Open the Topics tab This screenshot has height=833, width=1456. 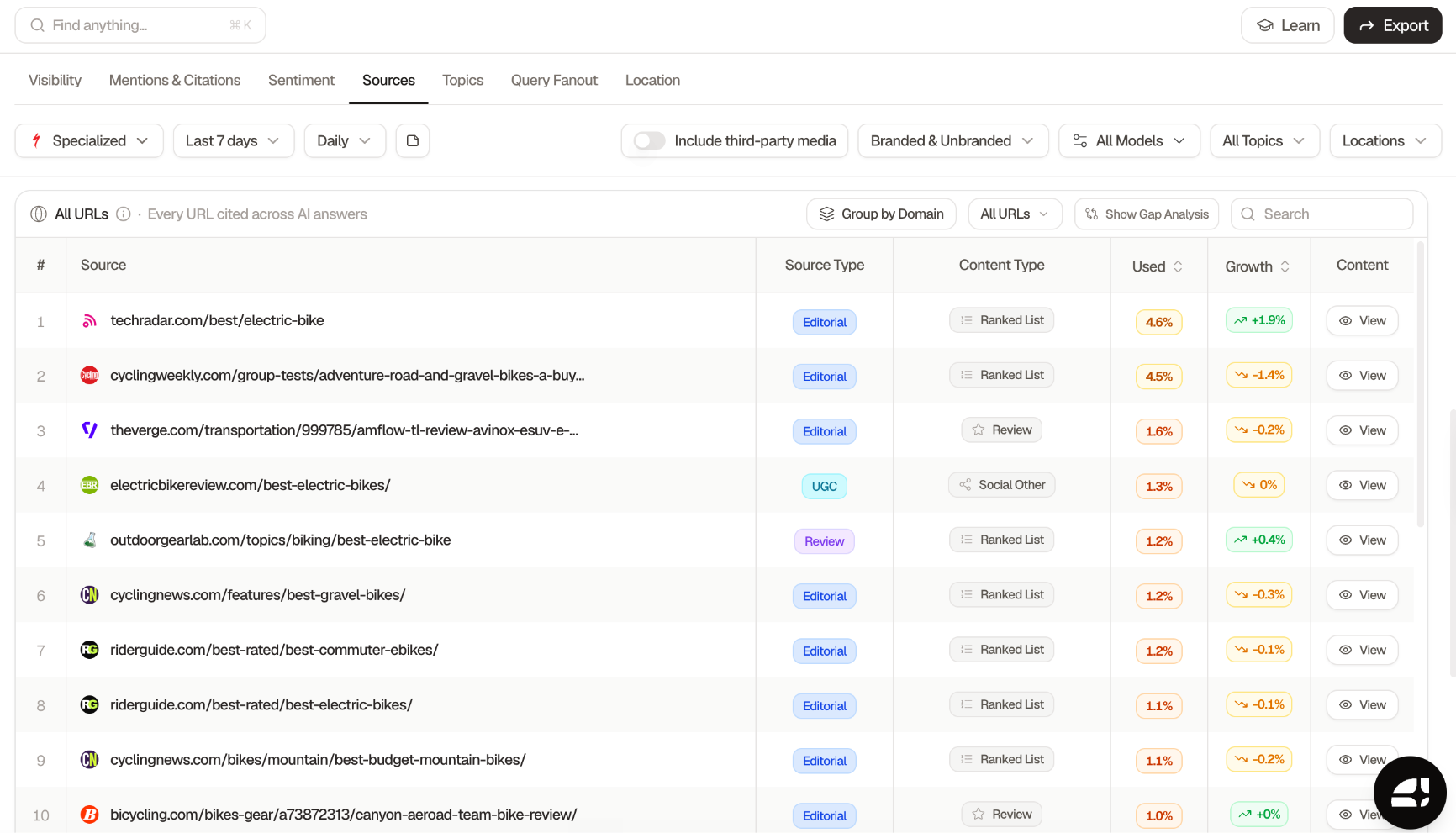pos(463,80)
